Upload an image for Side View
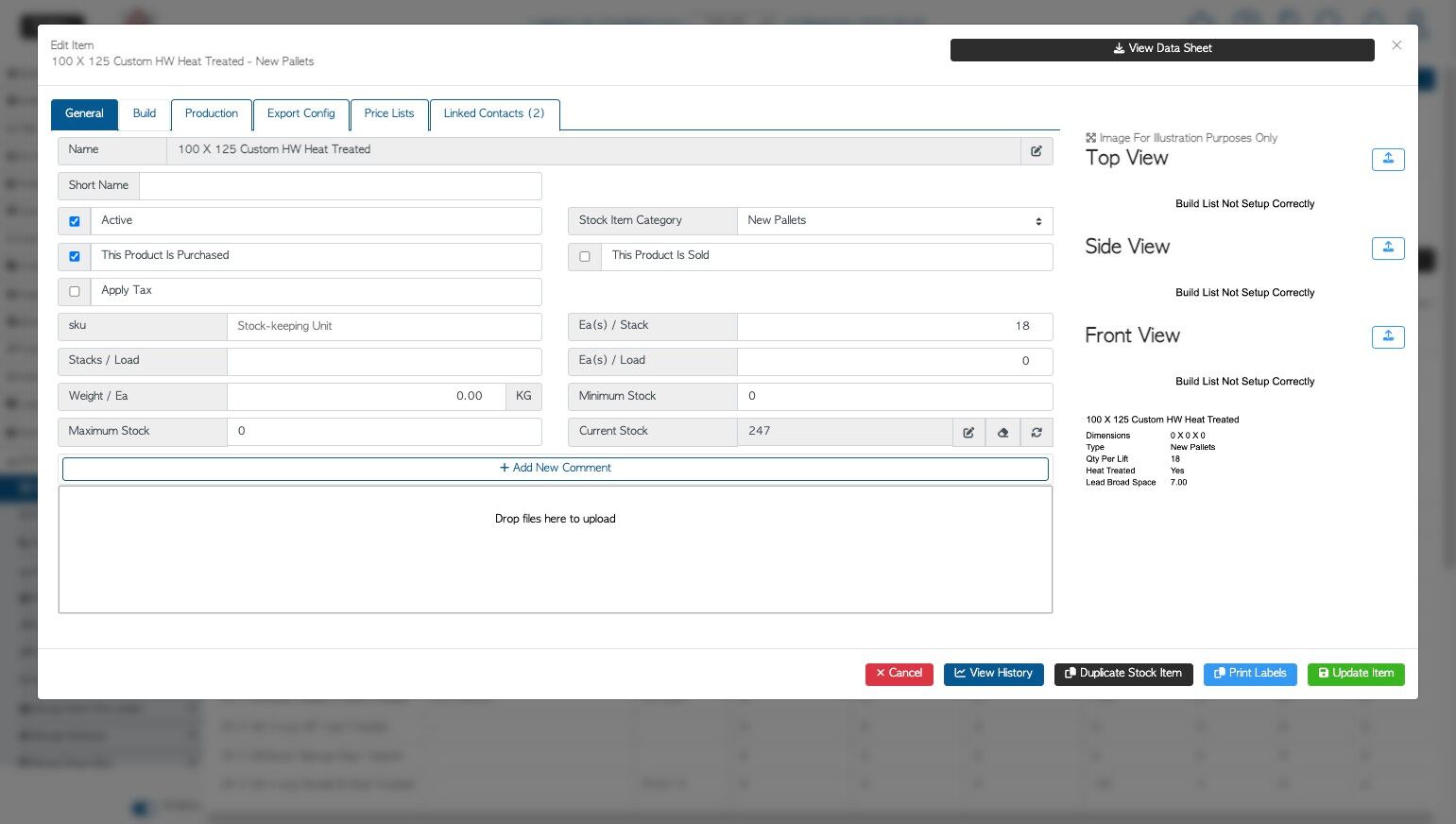The height and width of the screenshot is (824, 1456). [x=1387, y=248]
